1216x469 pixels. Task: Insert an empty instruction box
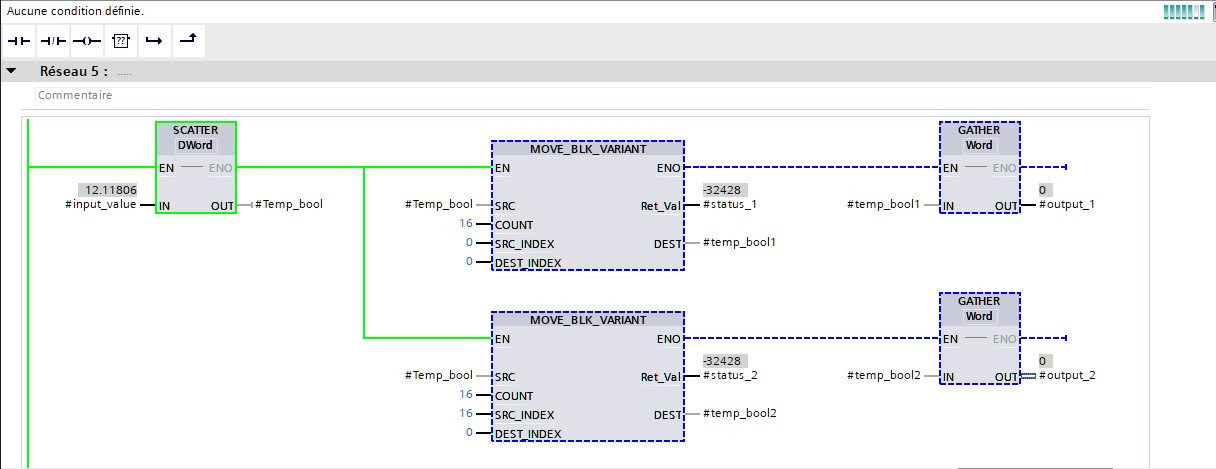pyautogui.click(x=121, y=41)
